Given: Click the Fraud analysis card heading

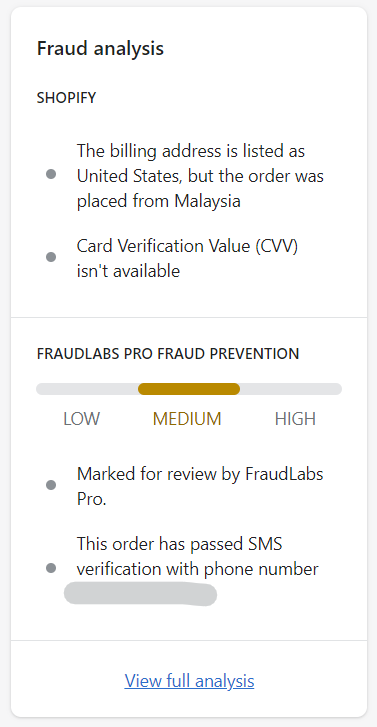Looking at the screenshot, I should coord(100,48).
